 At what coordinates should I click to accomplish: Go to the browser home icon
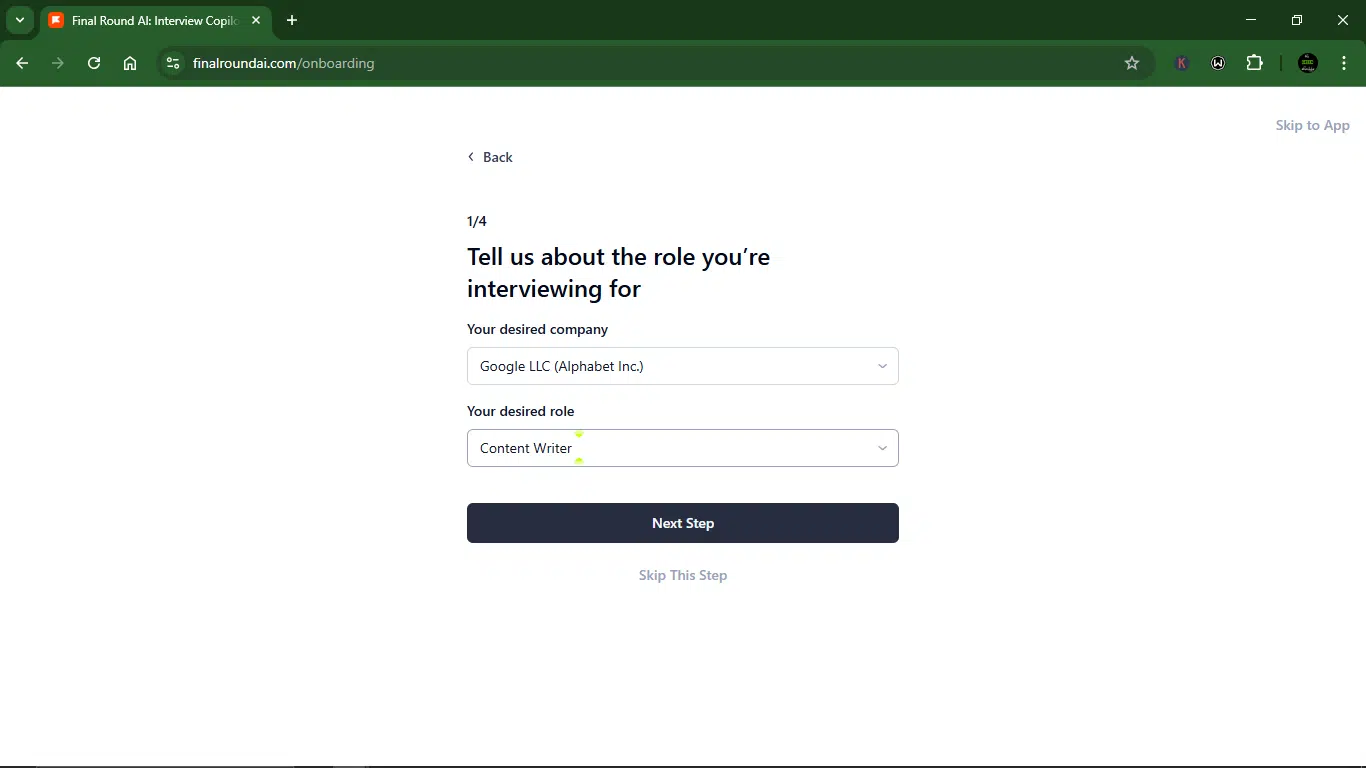coord(130,63)
